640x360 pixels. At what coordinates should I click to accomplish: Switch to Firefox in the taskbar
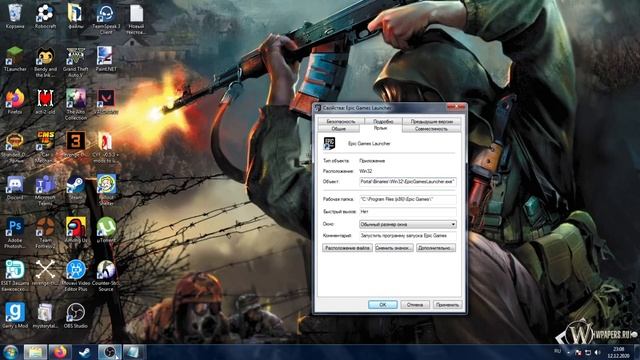coord(60,352)
